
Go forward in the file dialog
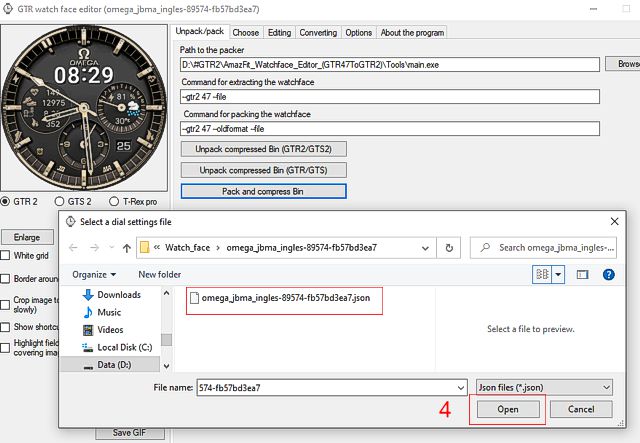(94, 248)
